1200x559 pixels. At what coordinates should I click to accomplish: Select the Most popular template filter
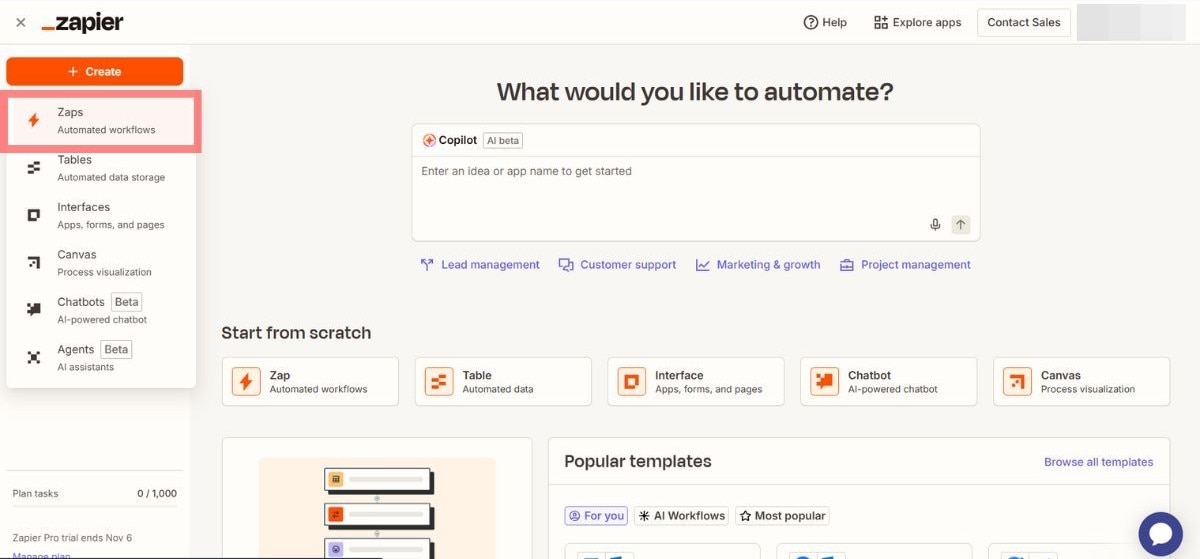(782, 516)
